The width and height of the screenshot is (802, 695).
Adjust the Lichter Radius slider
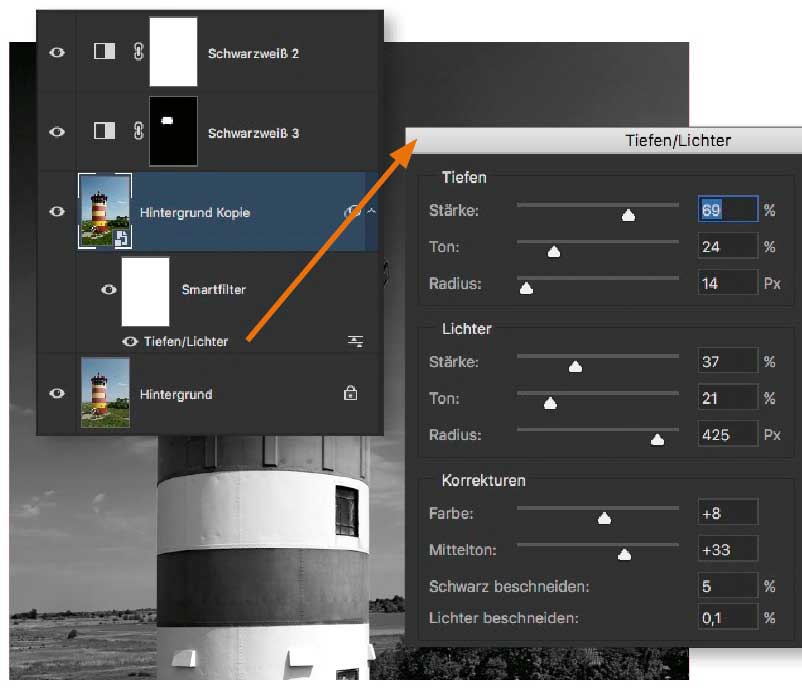(657, 440)
